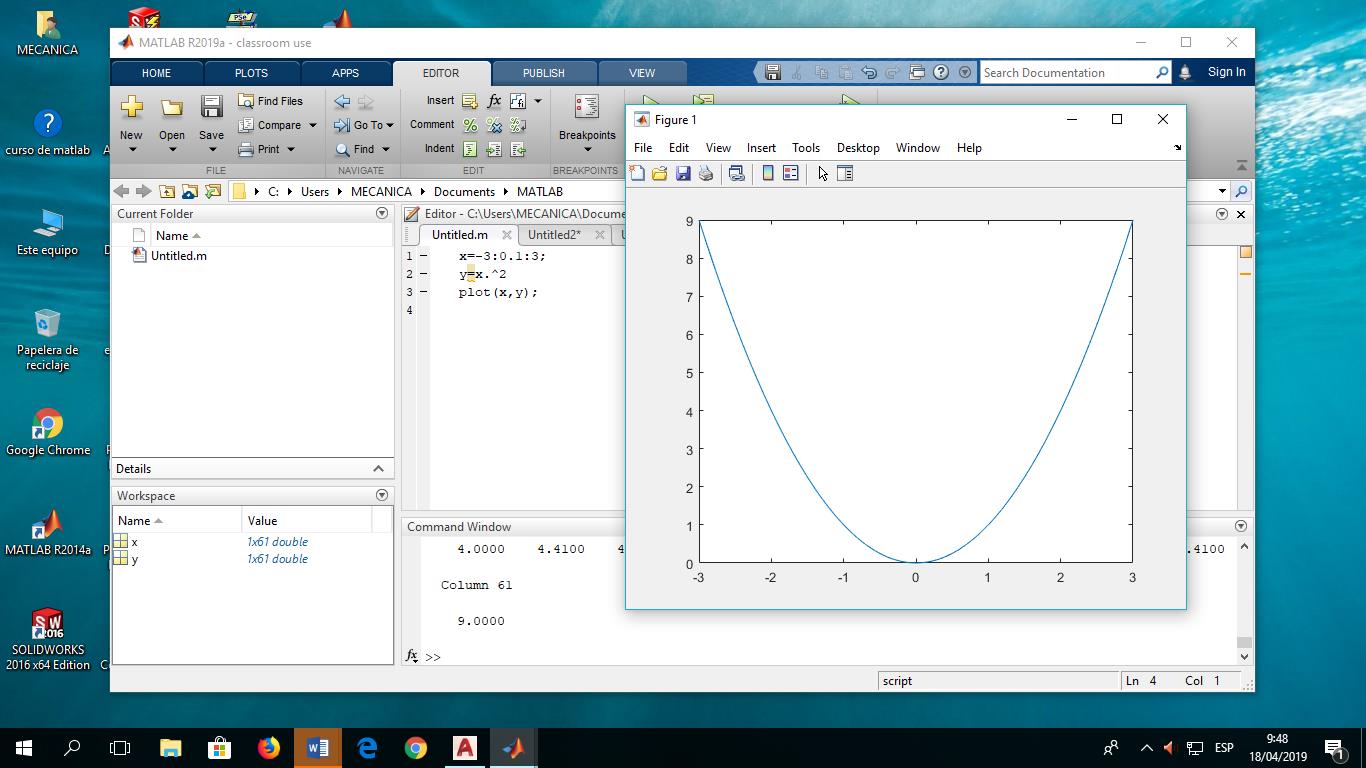Open the Tools menu in Figure 1
The width and height of the screenshot is (1366, 768).
click(x=805, y=147)
